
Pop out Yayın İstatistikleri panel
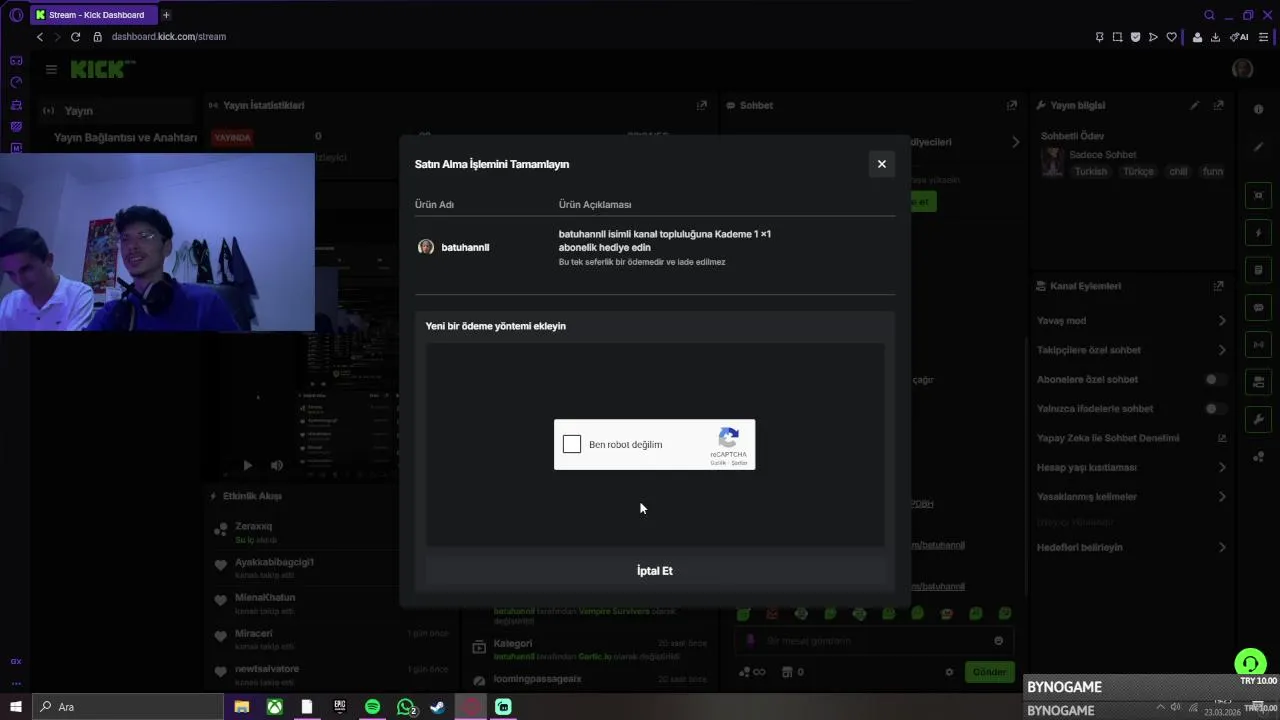pos(702,105)
